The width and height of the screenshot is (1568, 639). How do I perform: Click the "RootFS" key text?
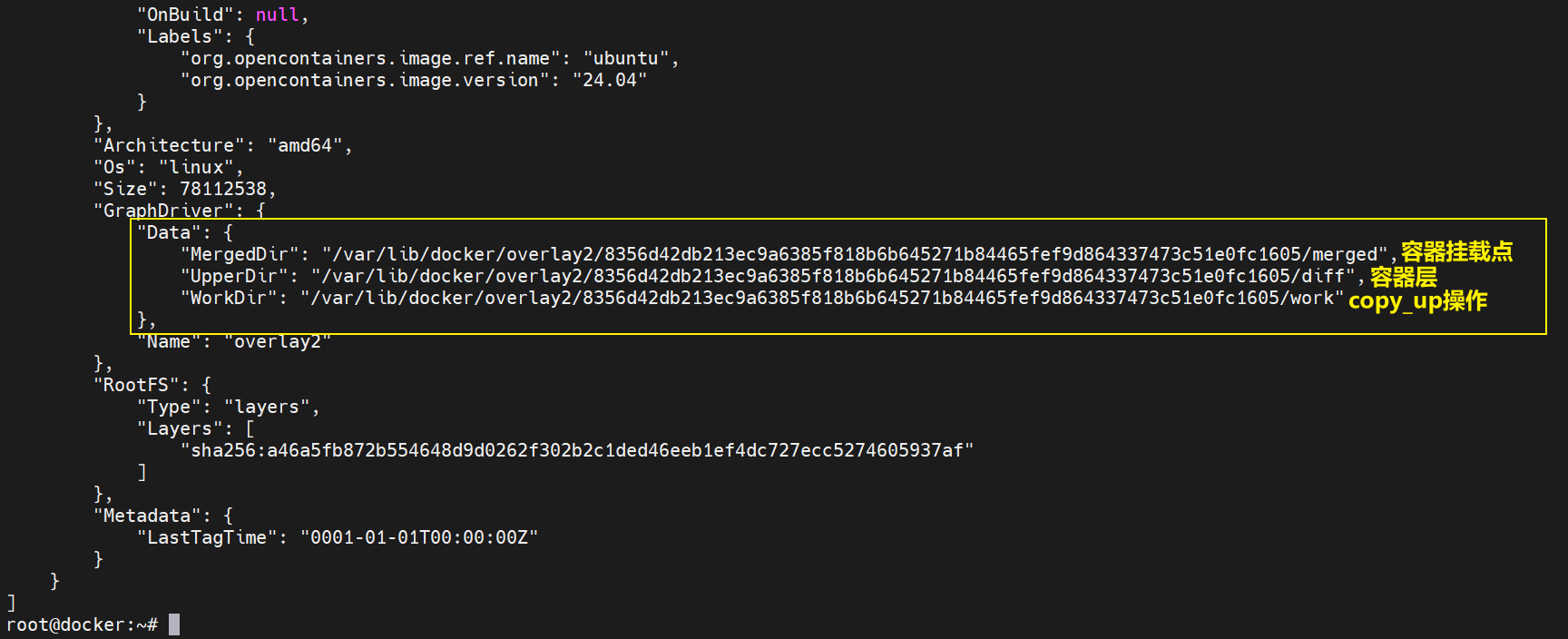[x=136, y=386]
